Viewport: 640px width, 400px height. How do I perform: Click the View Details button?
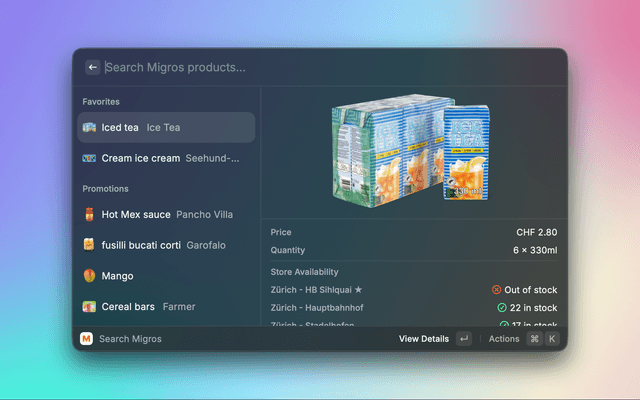[x=424, y=339]
